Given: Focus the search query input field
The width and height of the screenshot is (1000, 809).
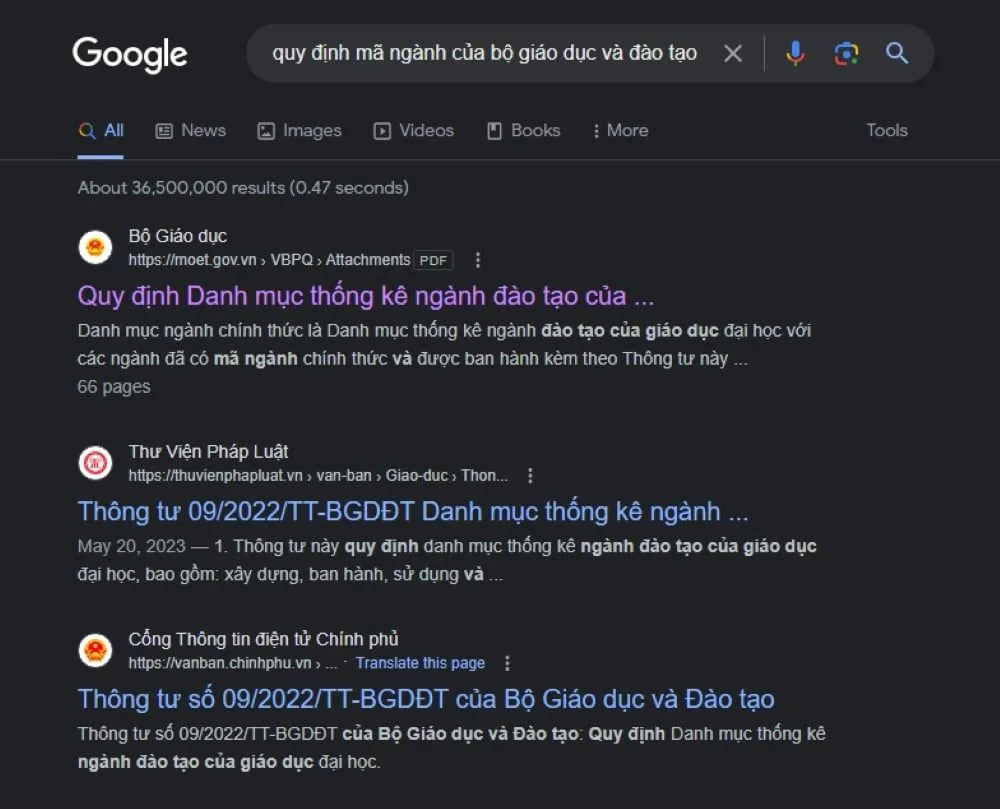Looking at the screenshot, I should [x=485, y=53].
